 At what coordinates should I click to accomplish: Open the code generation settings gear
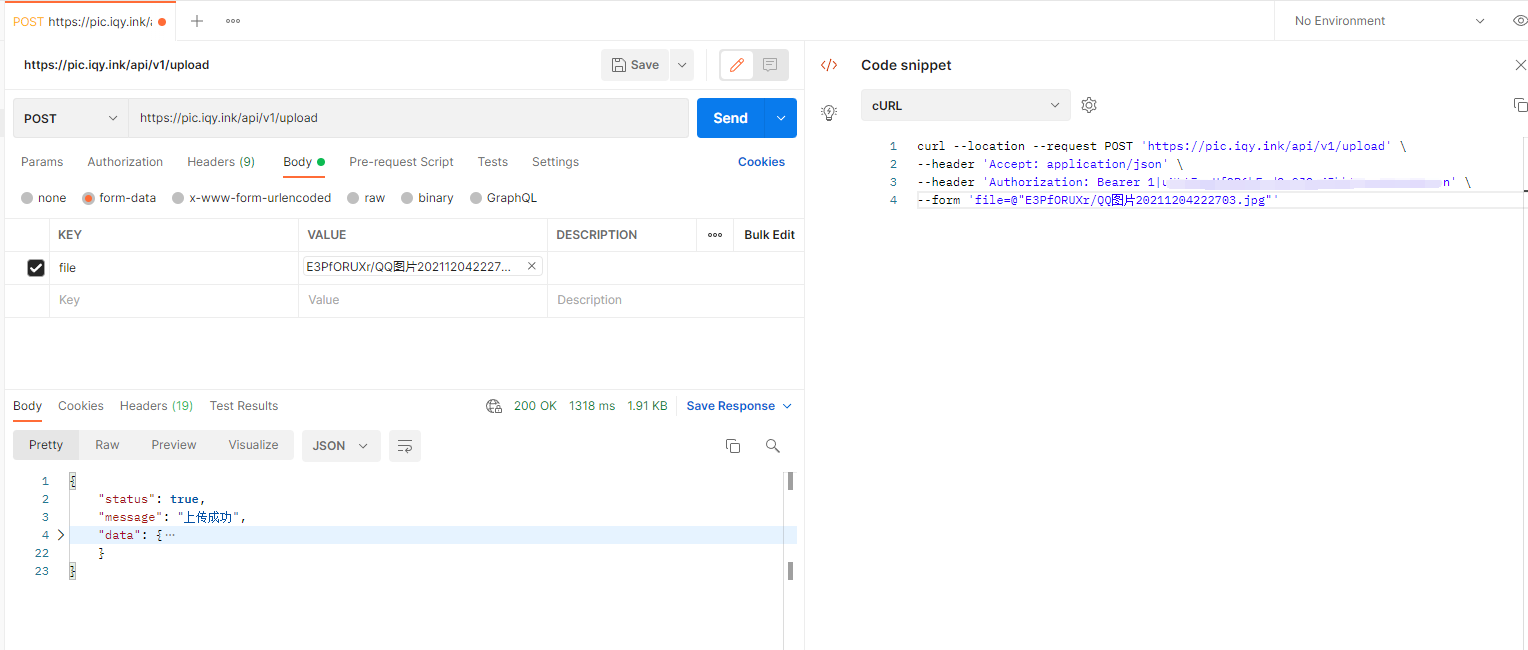(x=1089, y=105)
